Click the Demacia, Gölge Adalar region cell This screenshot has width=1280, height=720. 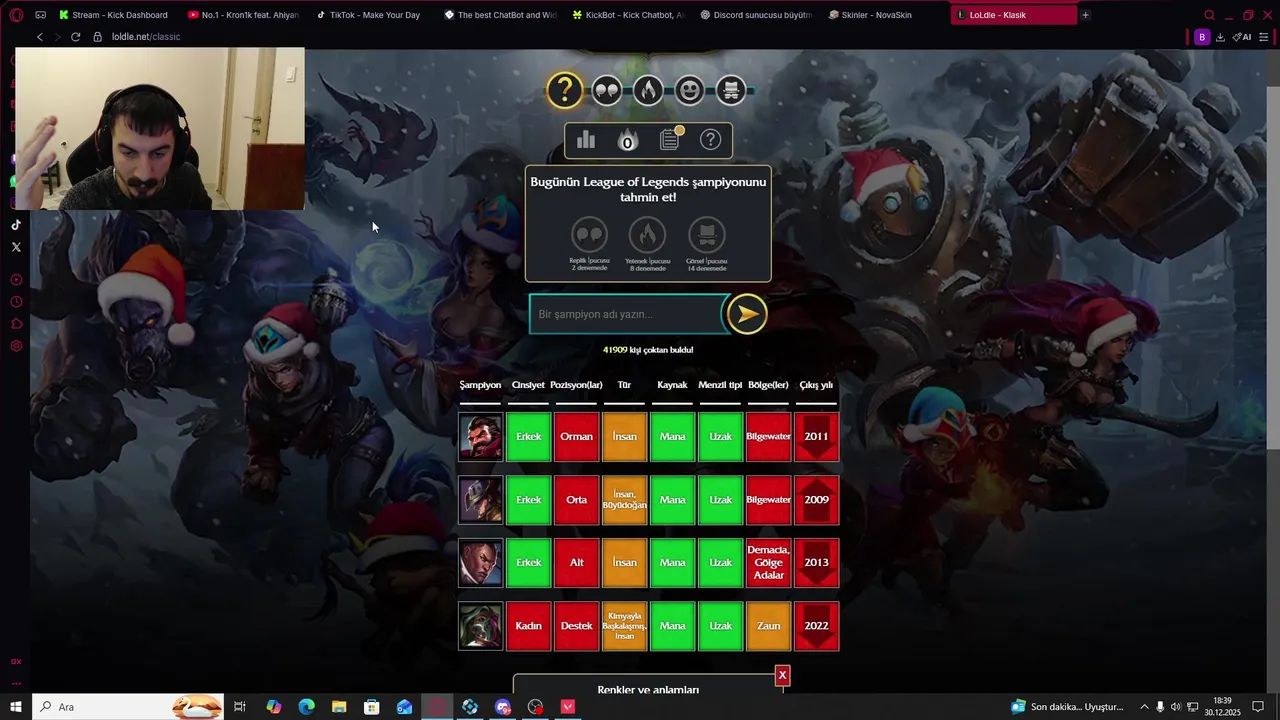768,562
